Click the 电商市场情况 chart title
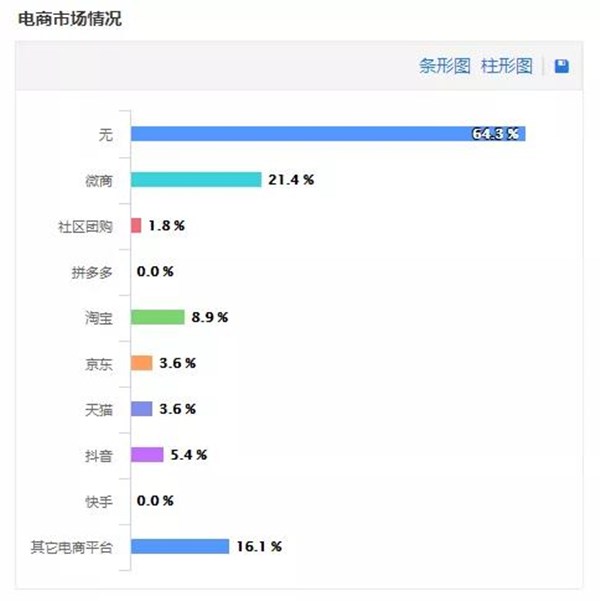 coord(70,19)
